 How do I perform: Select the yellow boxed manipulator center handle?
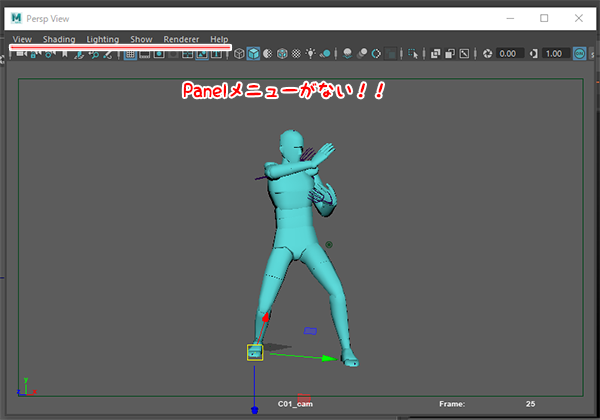coord(255,351)
